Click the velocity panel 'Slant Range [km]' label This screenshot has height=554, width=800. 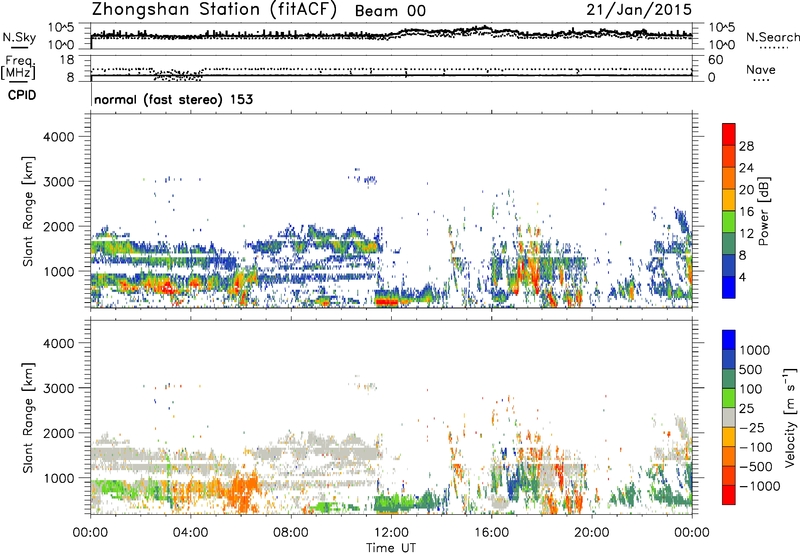(28, 417)
